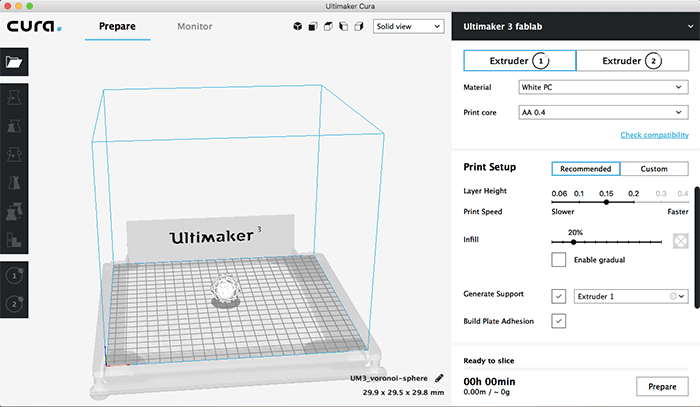
Task: Switch camera to front view
Action: (313, 26)
